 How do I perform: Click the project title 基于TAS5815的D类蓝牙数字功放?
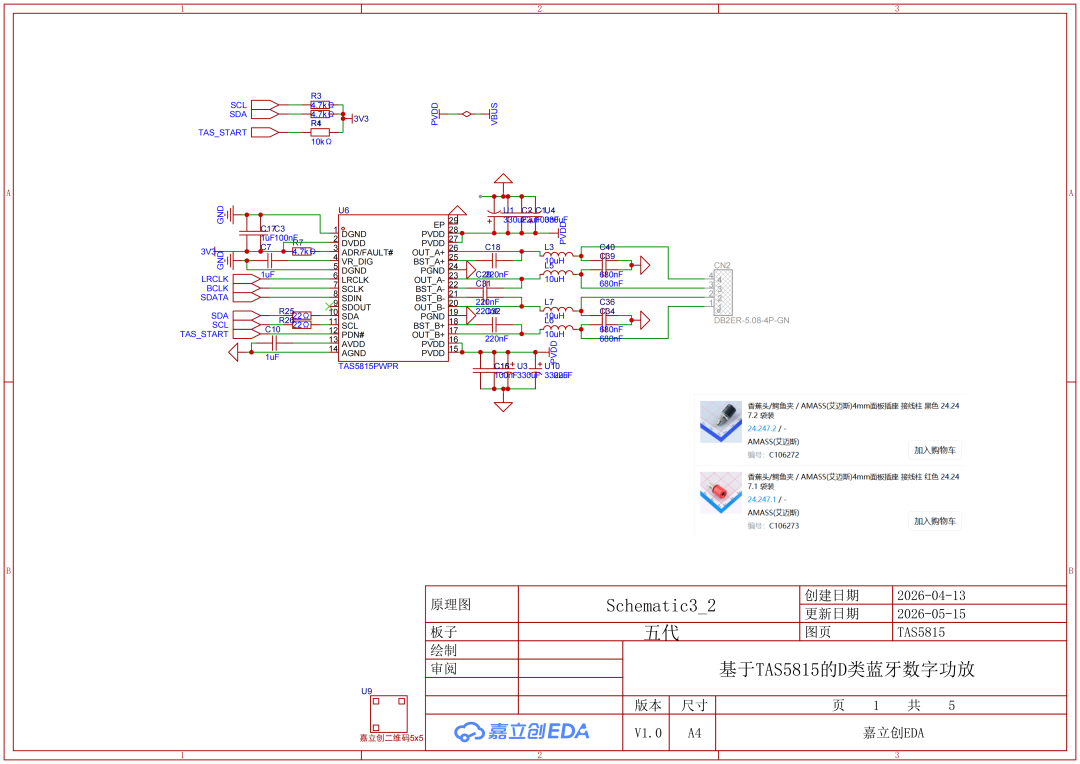[847, 670]
